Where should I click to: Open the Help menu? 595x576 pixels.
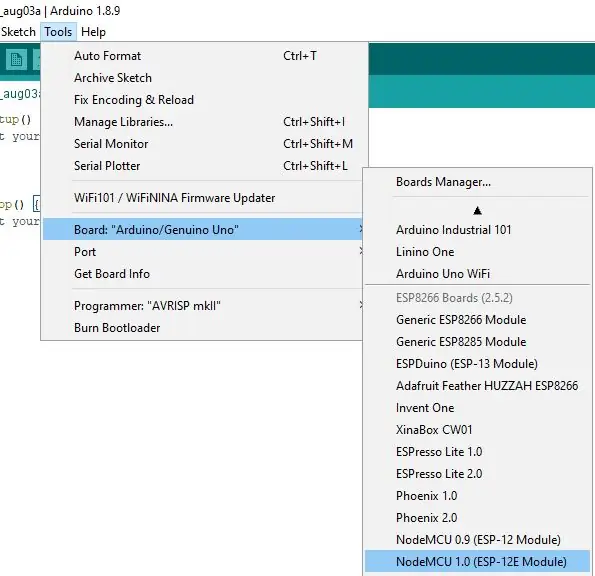(x=93, y=32)
